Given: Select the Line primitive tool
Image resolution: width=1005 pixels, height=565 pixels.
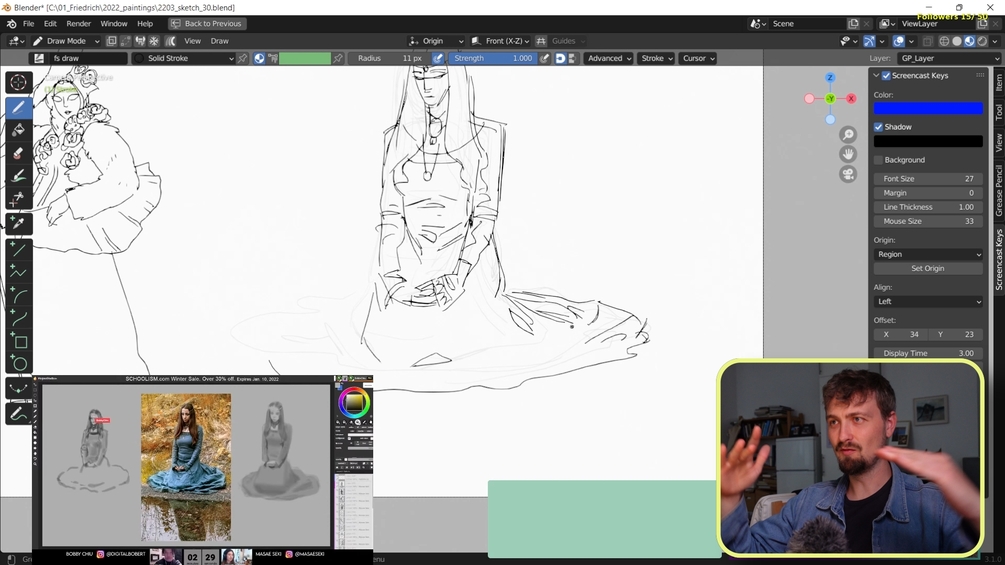Looking at the screenshot, I should [18, 250].
